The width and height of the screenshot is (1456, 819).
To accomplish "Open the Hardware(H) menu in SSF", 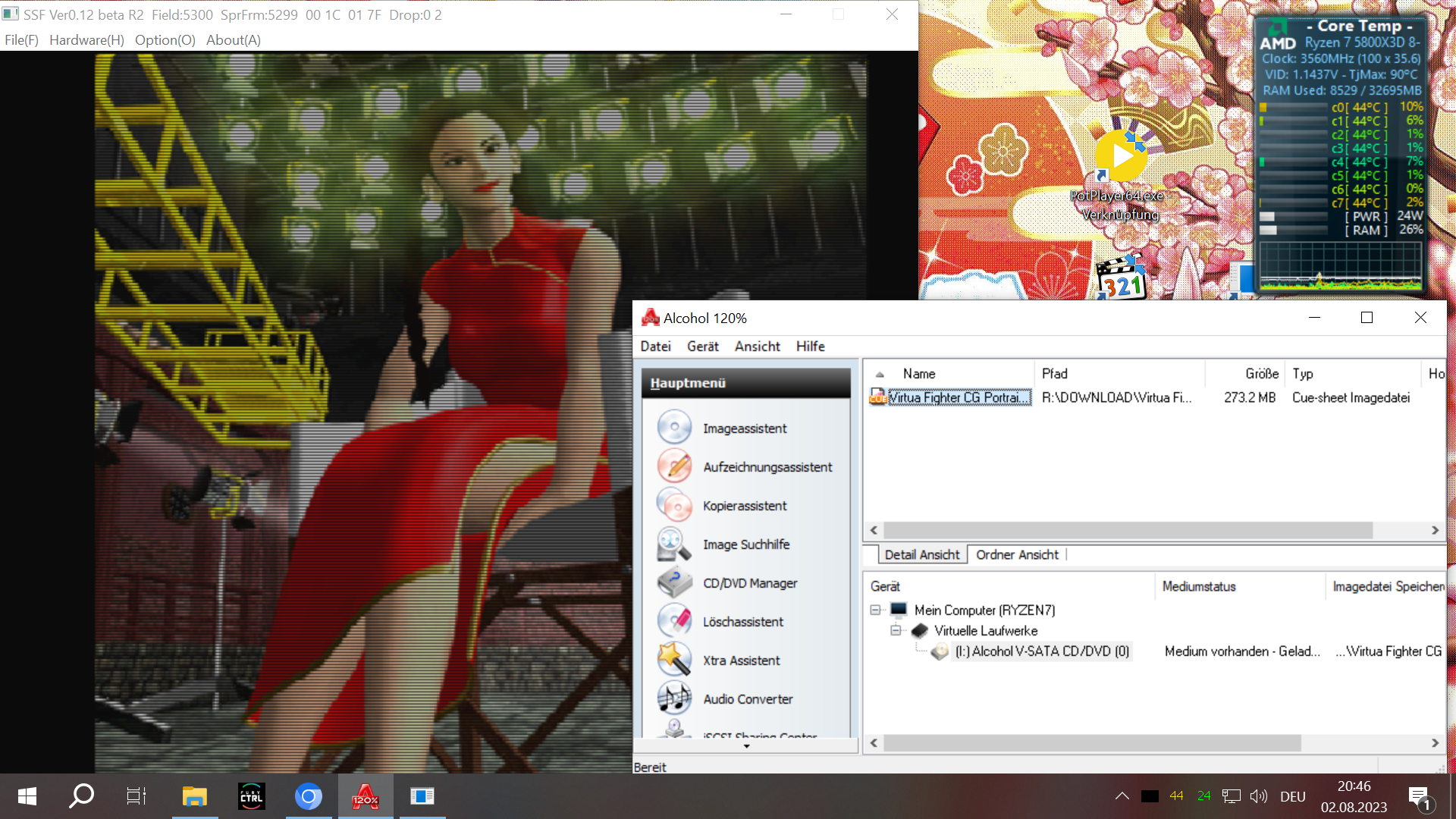I will click(86, 40).
